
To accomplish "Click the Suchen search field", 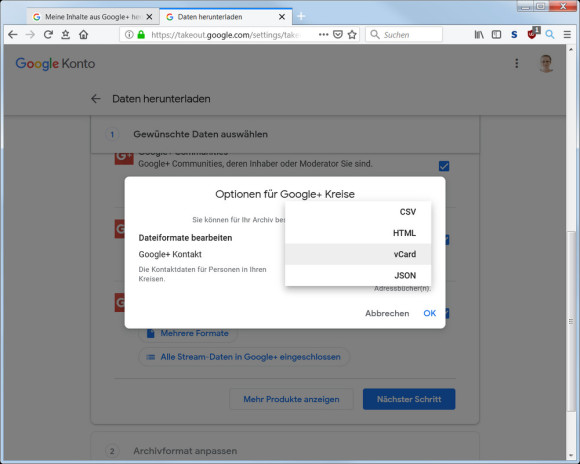I will coord(404,35).
